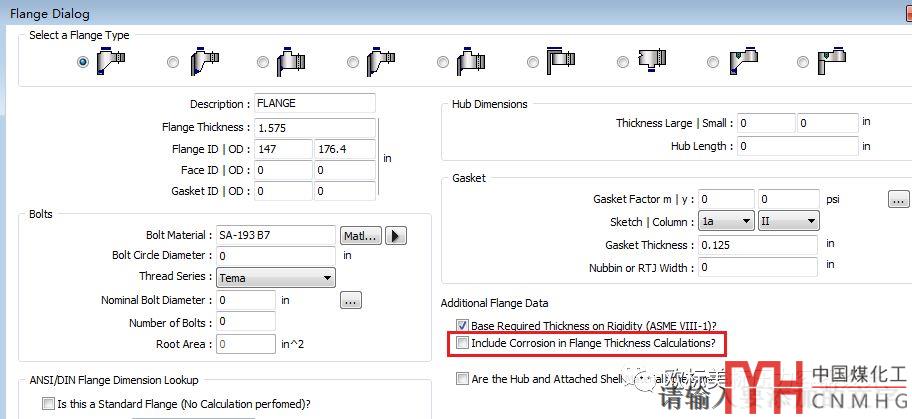The image size is (912, 419).
Task: Click the ANSI/DIN Flange Dimension Lookup label
Action: (x=114, y=380)
